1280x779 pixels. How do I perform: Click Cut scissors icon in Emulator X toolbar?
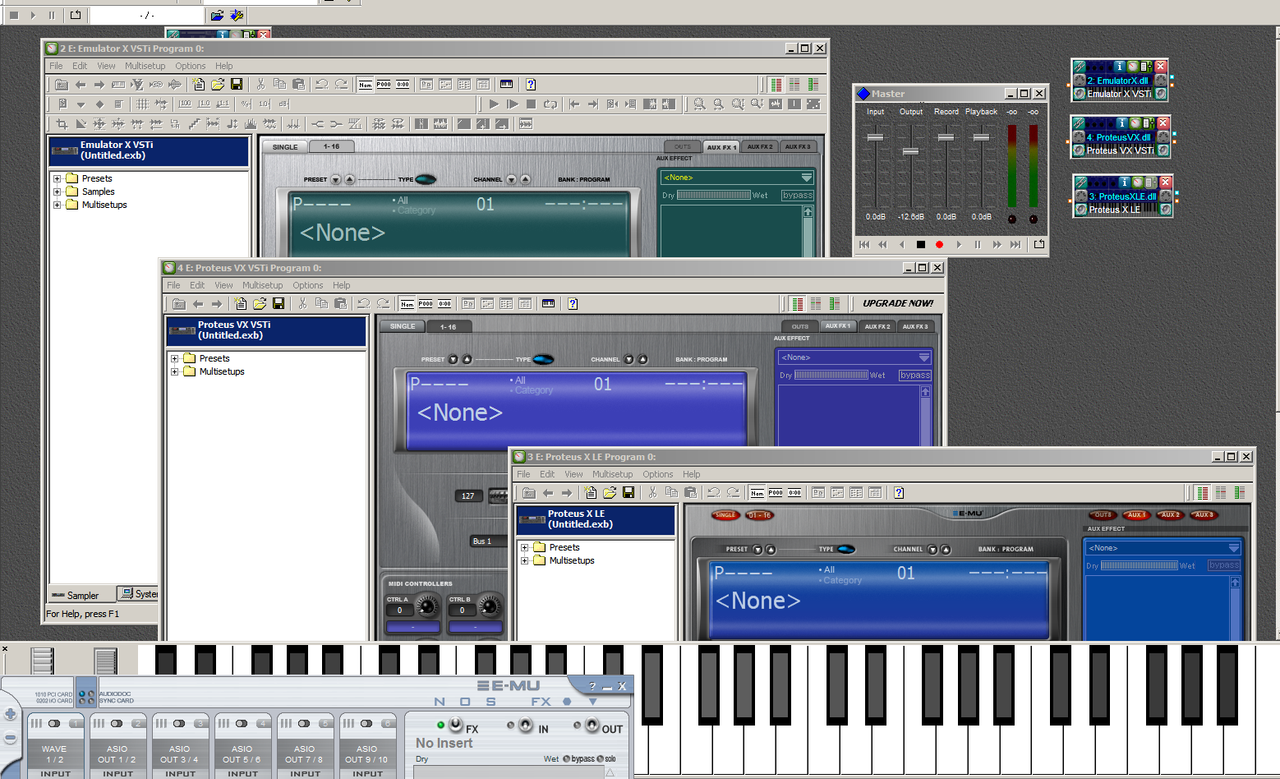[261, 84]
